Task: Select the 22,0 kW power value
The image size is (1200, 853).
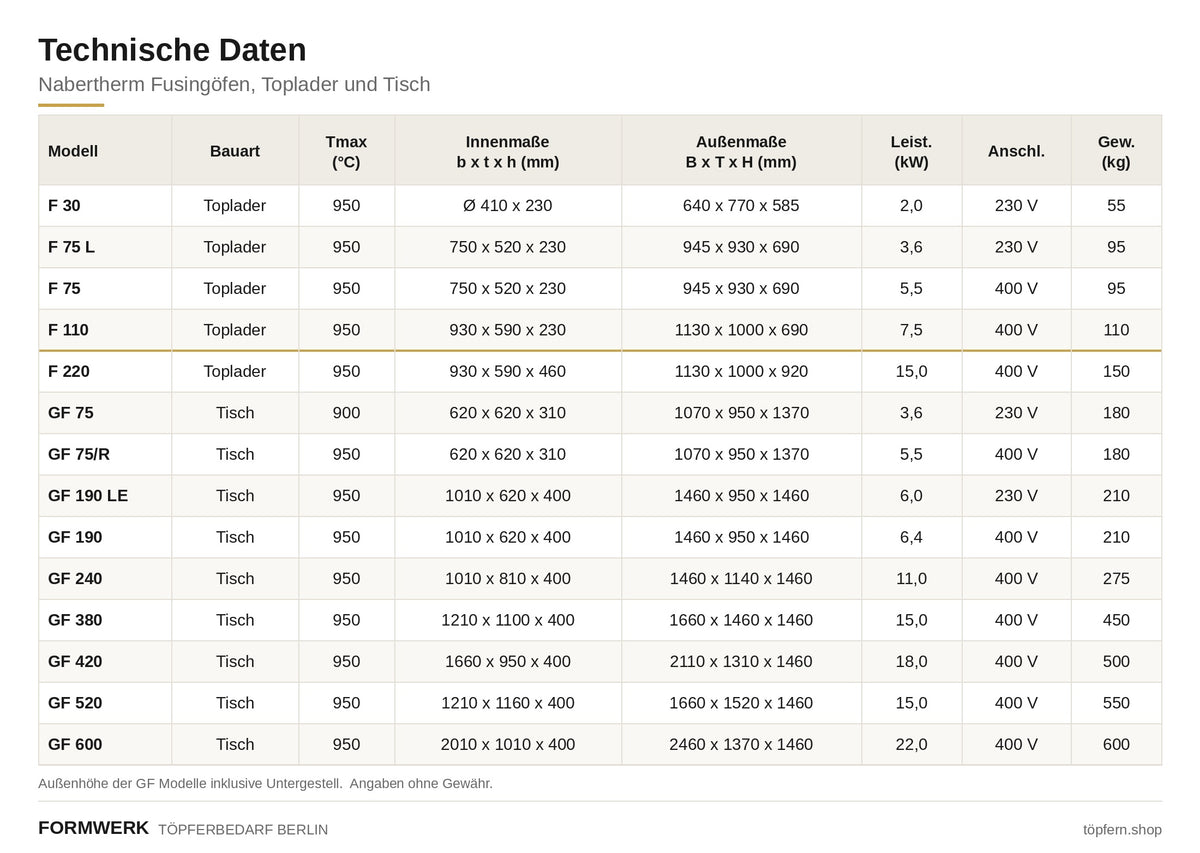Action: click(911, 745)
